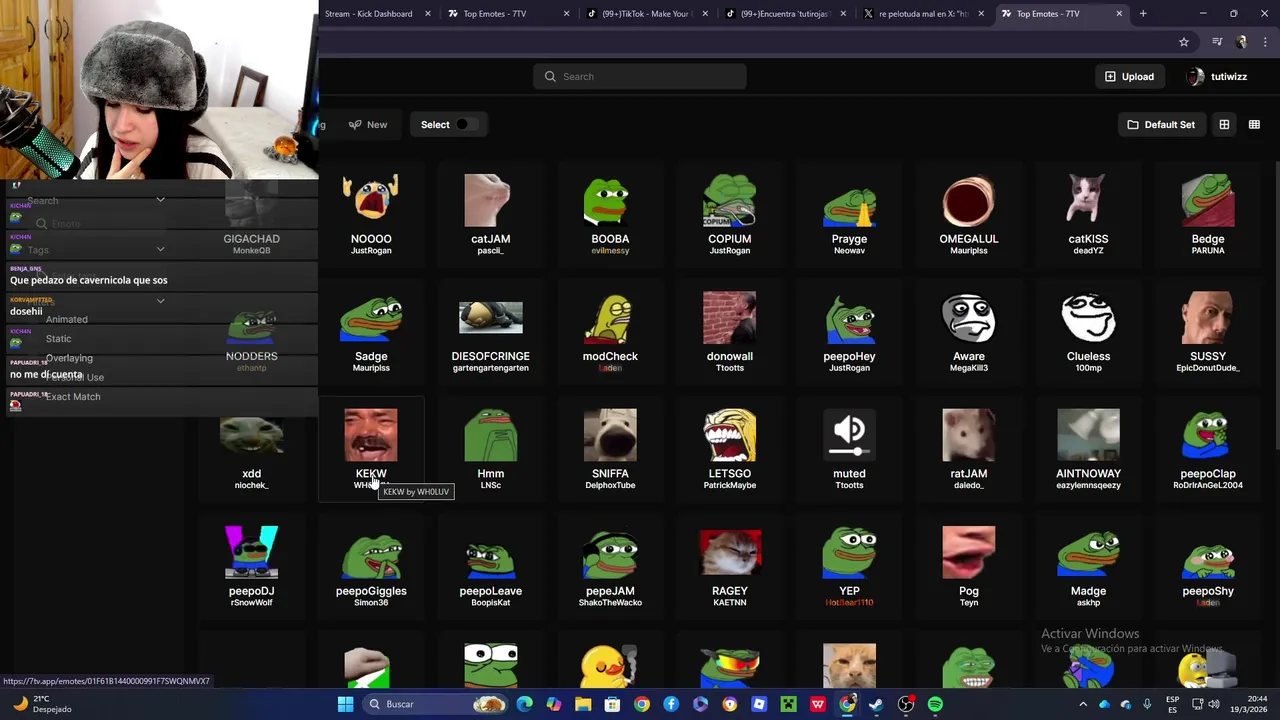
Task: Launch Microsoft Edge from taskbar
Action: (525, 704)
